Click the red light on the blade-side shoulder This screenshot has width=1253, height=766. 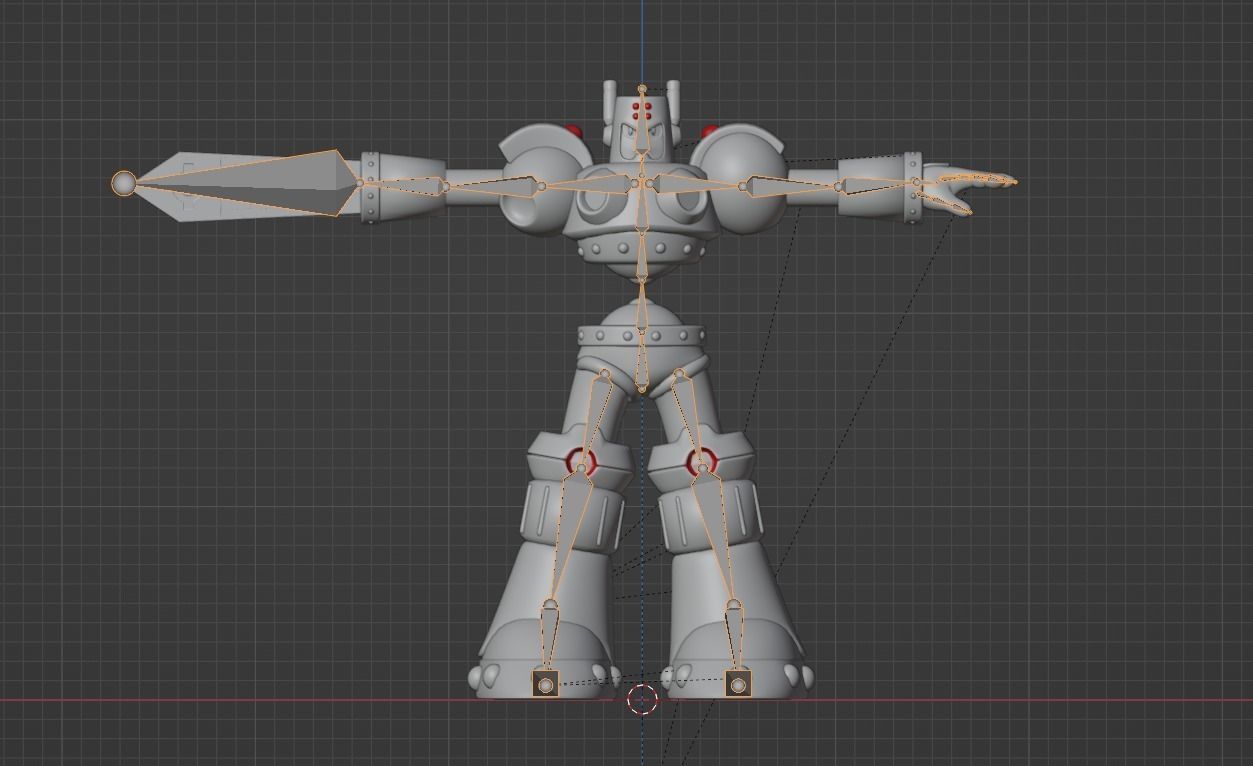point(574,131)
